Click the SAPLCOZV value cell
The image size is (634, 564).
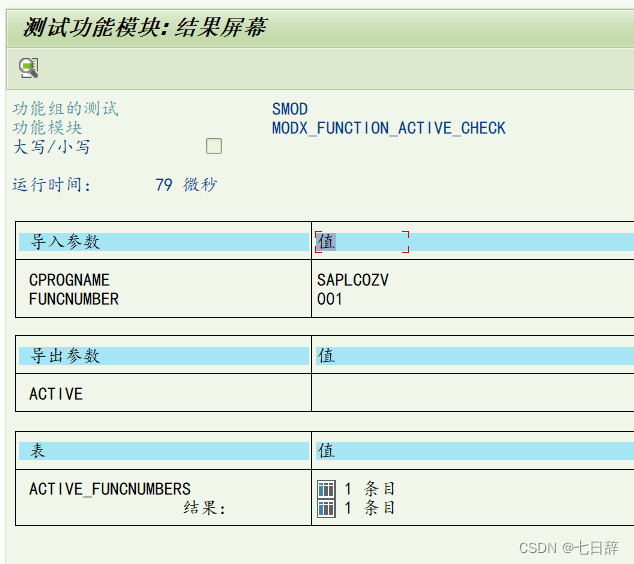click(x=353, y=280)
